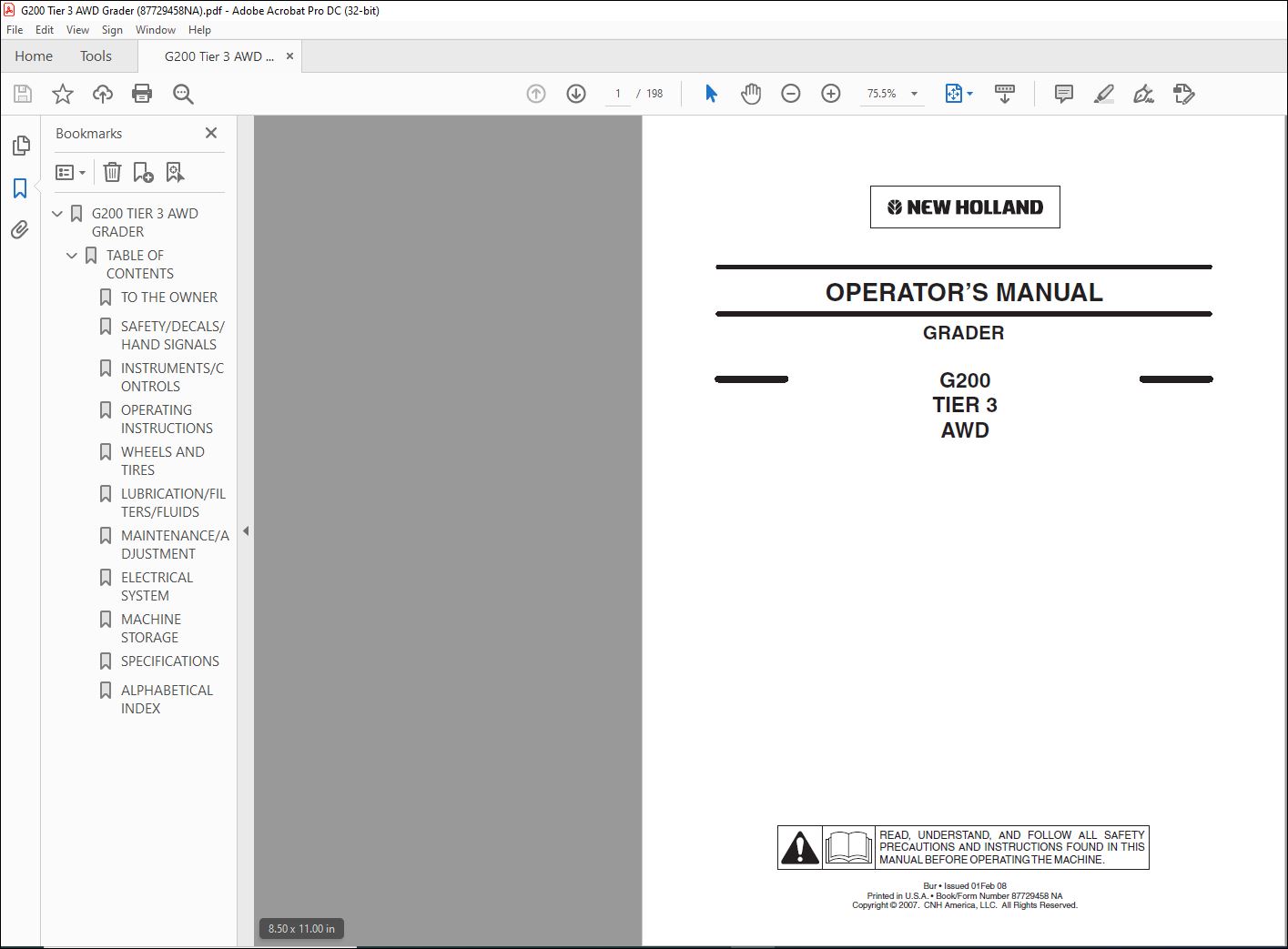1288x949 pixels.
Task: Switch to the Home tab
Action: 34,56
